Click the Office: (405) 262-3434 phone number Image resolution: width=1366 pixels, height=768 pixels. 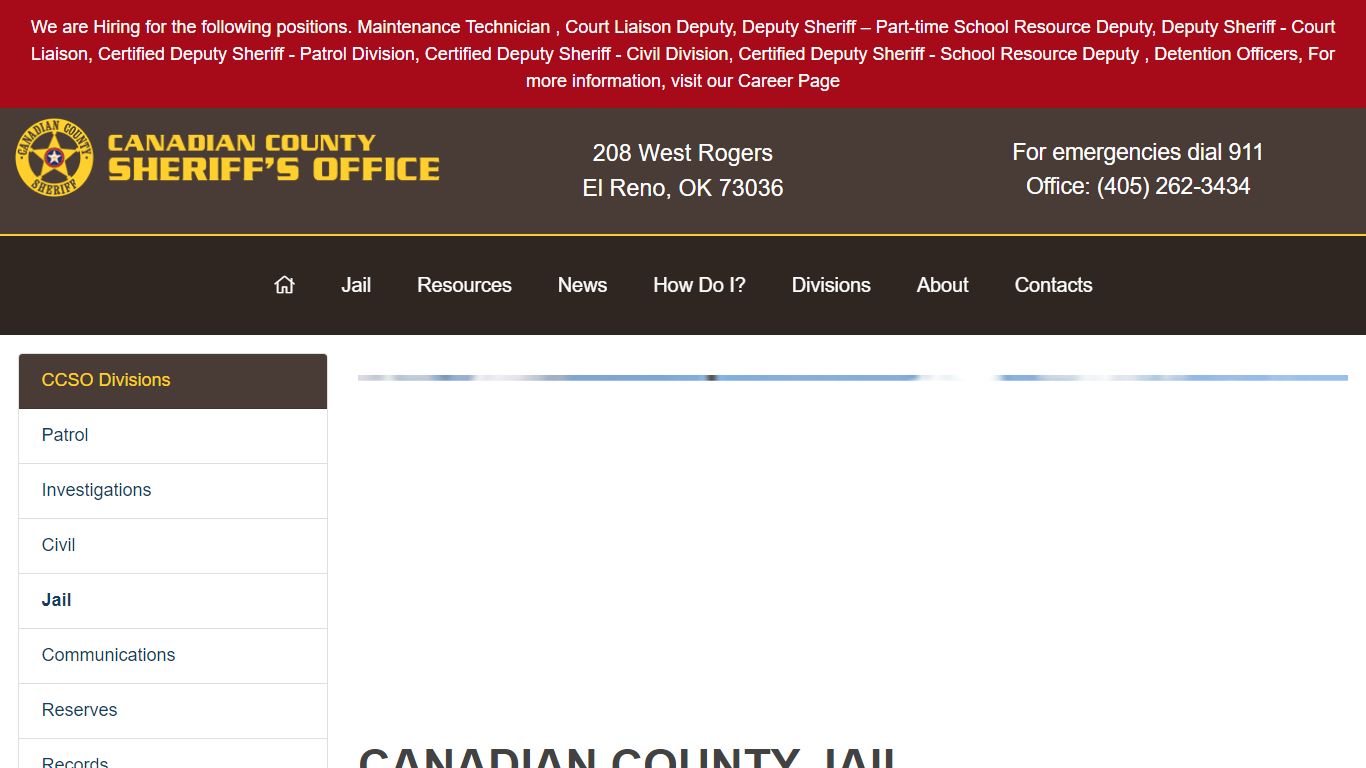1138,186
